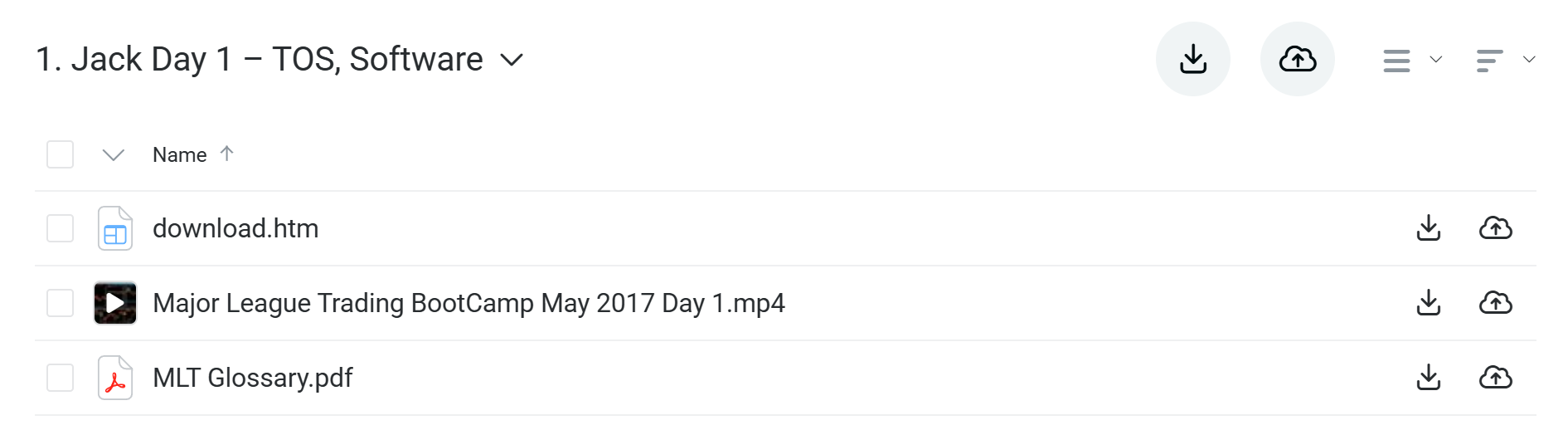
Task: Download the download.htm file
Action: (x=1428, y=228)
